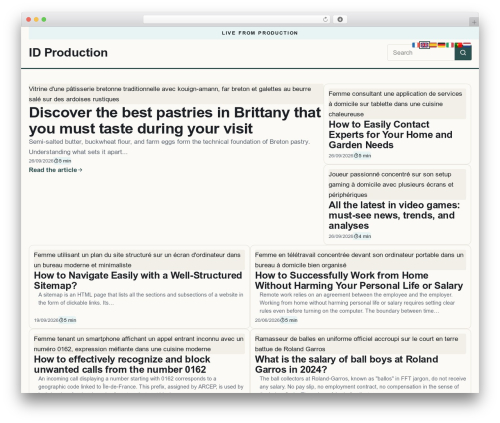The width and height of the screenshot is (500, 423).
Task: Focus the browser address bar
Action: point(236,19)
